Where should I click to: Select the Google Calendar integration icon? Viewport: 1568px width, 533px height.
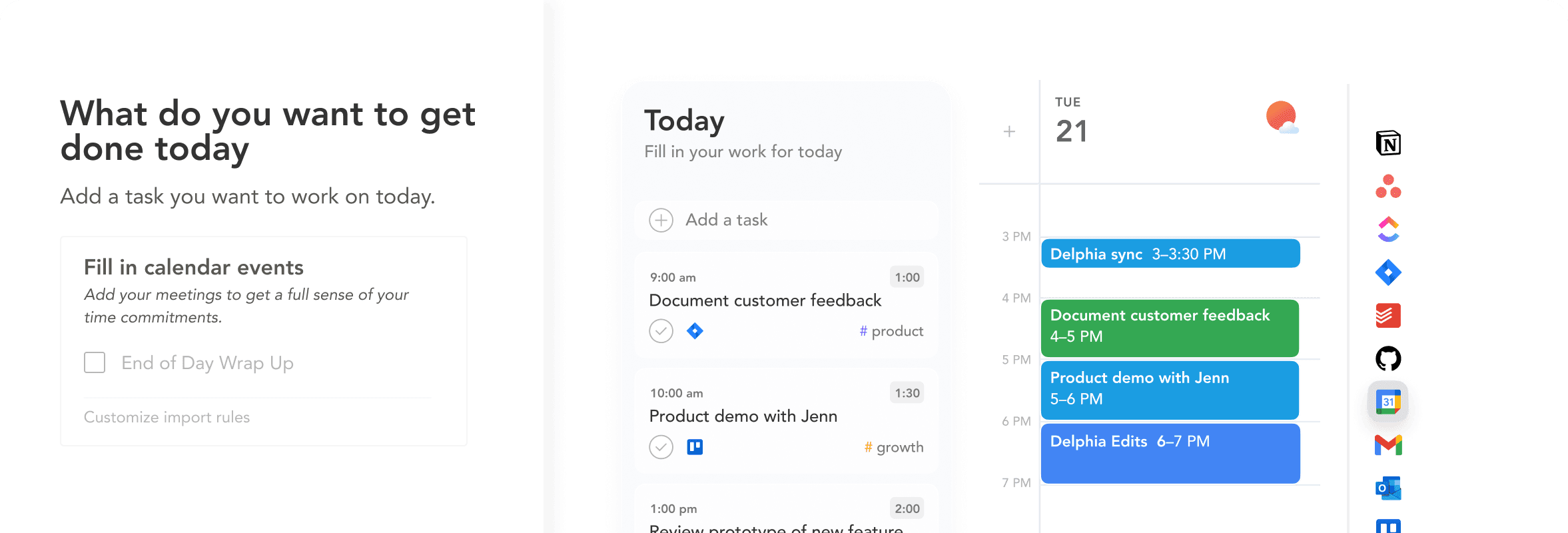(x=1388, y=402)
